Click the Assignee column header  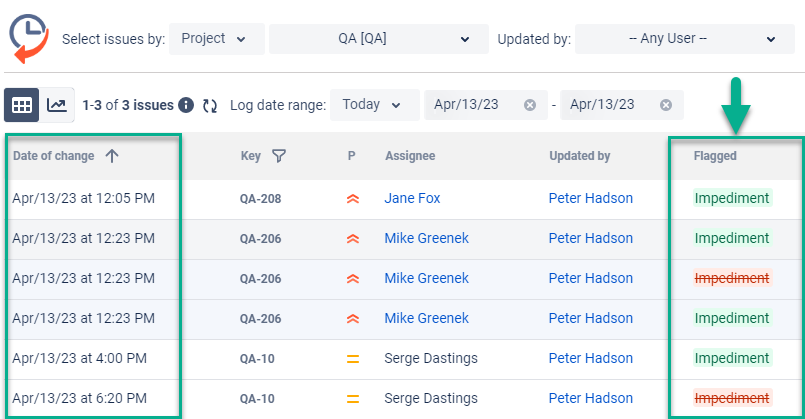pyautogui.click(x=410, y=156)
